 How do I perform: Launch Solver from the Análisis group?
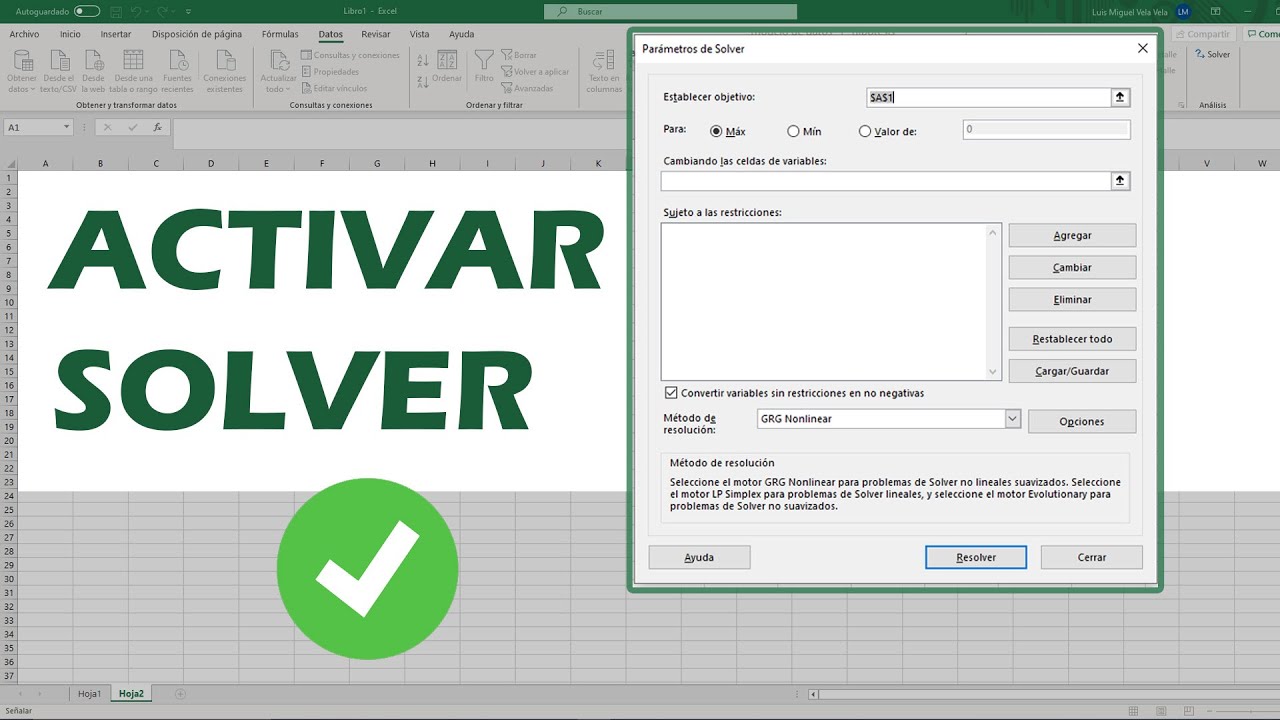click(x=1213, y=55)
